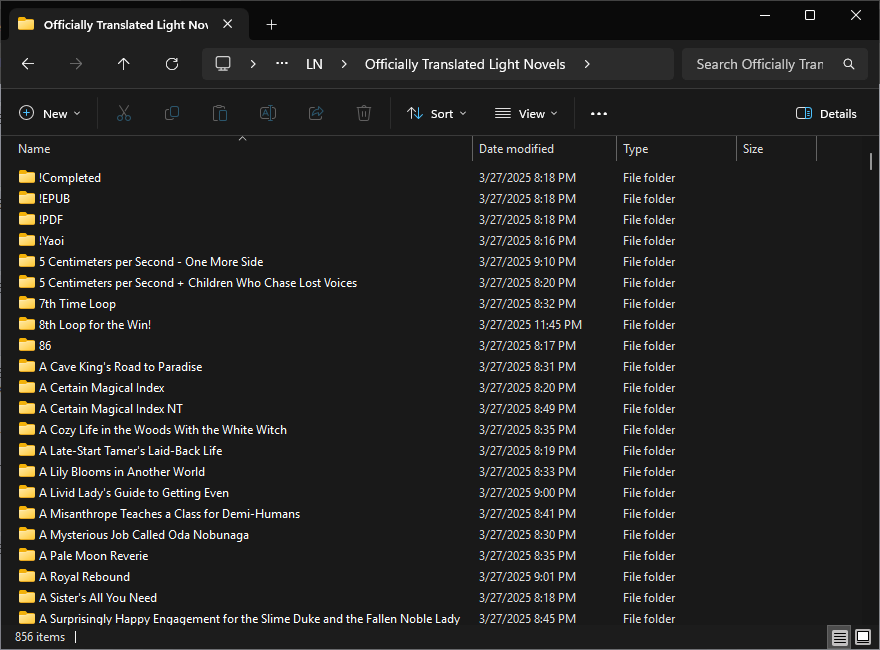Image resolution: width=880 pixels, height=650 pixels.
Task: Click the Copy icon in toolbar
Action: [x=172, y=114]
